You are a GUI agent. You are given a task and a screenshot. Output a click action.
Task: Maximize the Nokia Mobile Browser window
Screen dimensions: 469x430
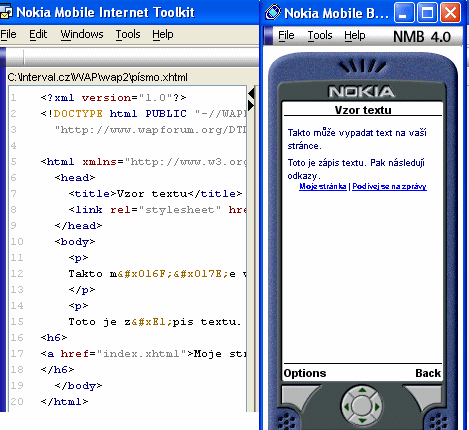427,13
